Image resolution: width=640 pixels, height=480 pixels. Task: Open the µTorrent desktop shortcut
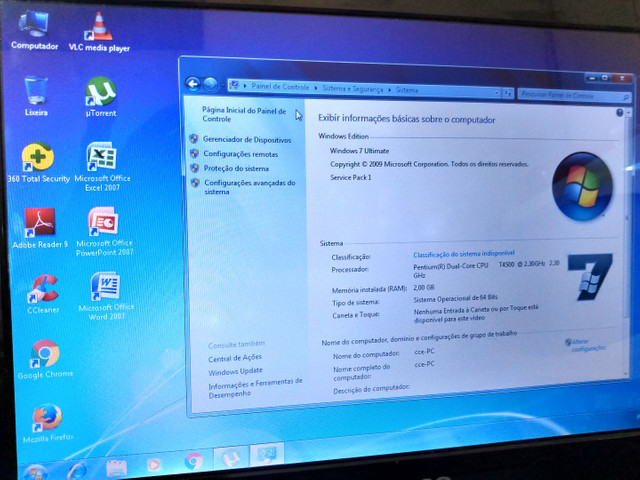(100, 97)
